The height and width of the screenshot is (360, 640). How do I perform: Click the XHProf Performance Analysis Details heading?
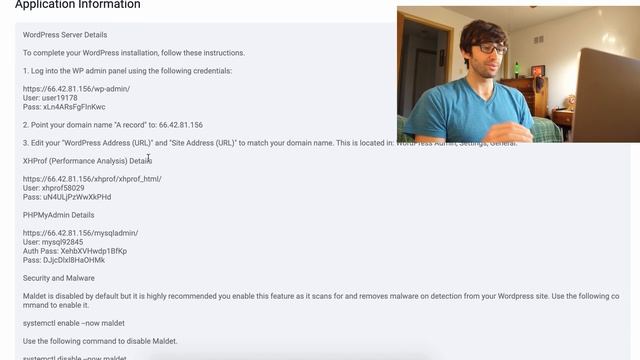click(x=87, y=161)
